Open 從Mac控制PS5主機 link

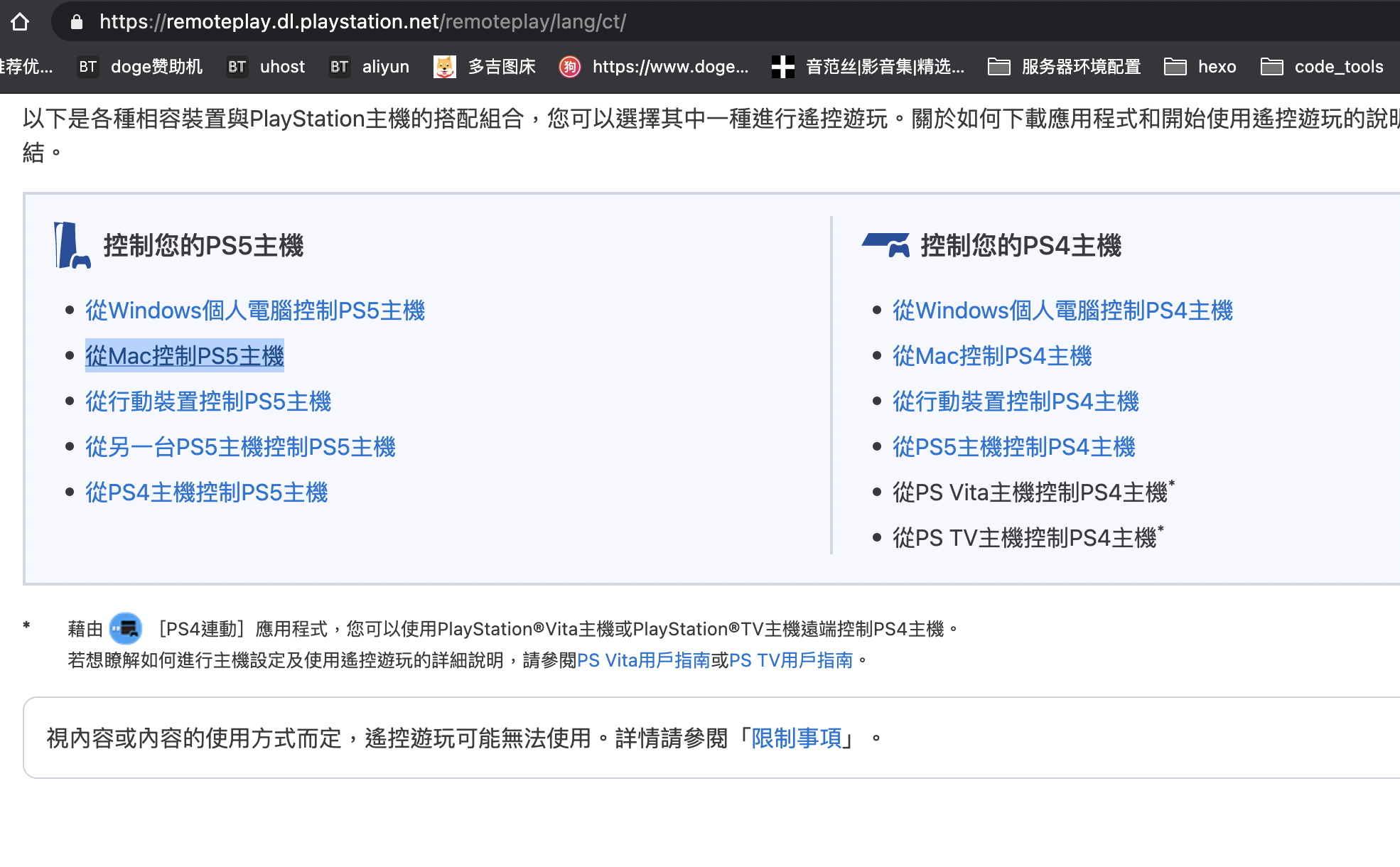(185, 356)
